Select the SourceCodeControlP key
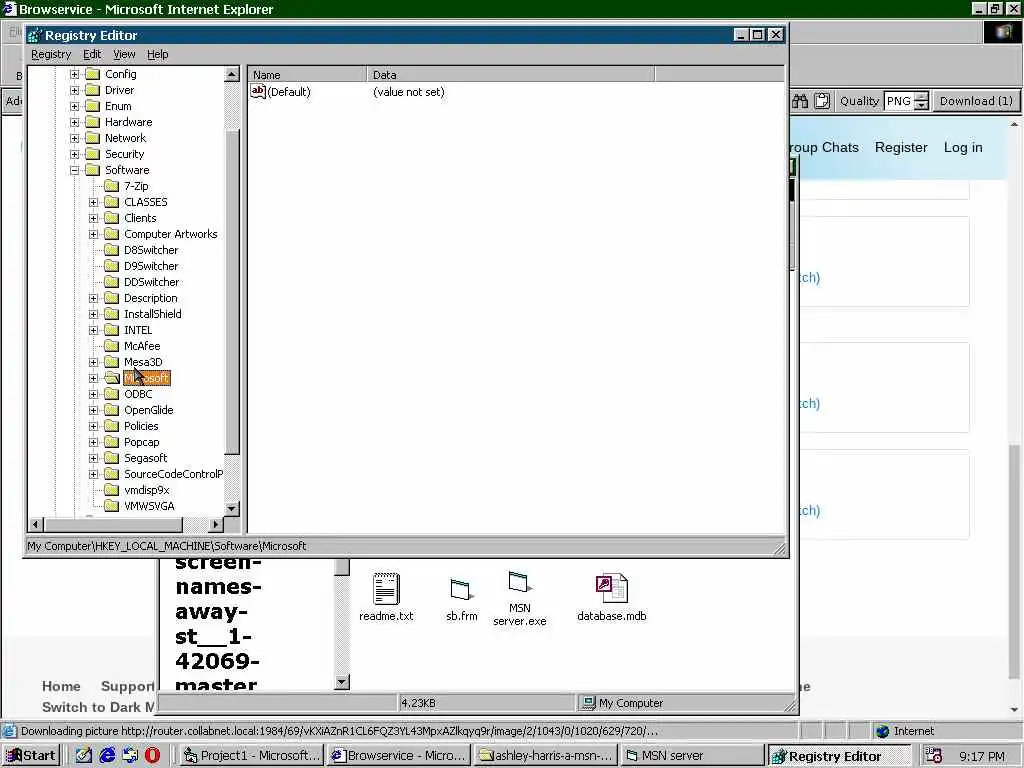The width and height of the screenshot is (1024, 768). [x=173, y=474]
